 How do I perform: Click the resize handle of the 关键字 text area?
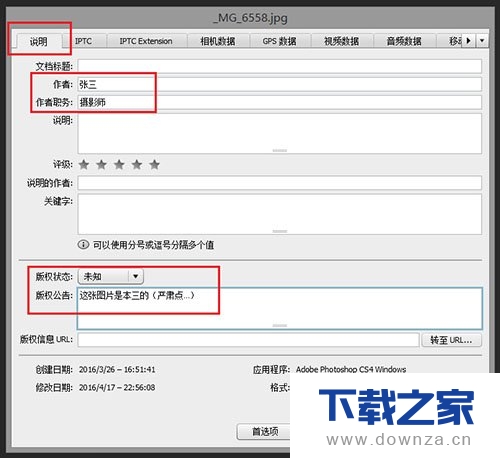pos(280,231)
